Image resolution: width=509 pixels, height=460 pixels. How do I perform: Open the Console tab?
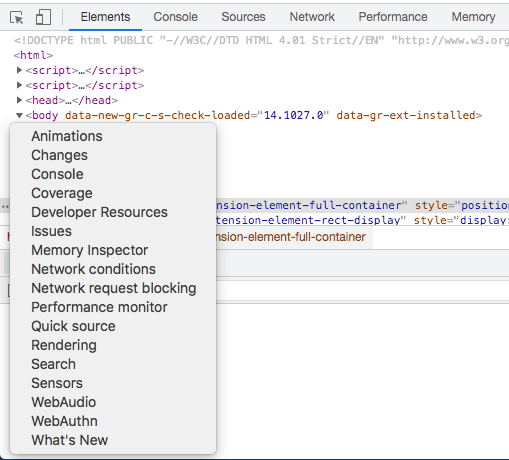(x=175, y=17)
